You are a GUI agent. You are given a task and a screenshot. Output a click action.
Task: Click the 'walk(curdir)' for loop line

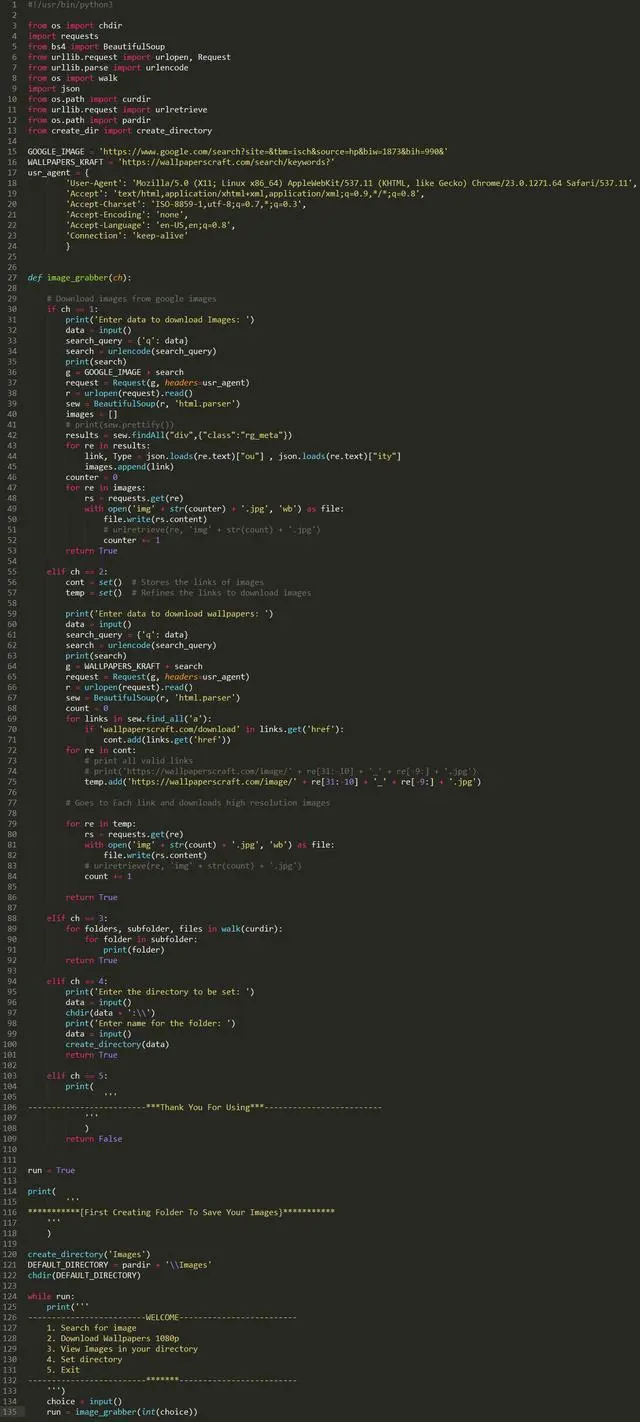pyautogui.click(x=174, y=928)
